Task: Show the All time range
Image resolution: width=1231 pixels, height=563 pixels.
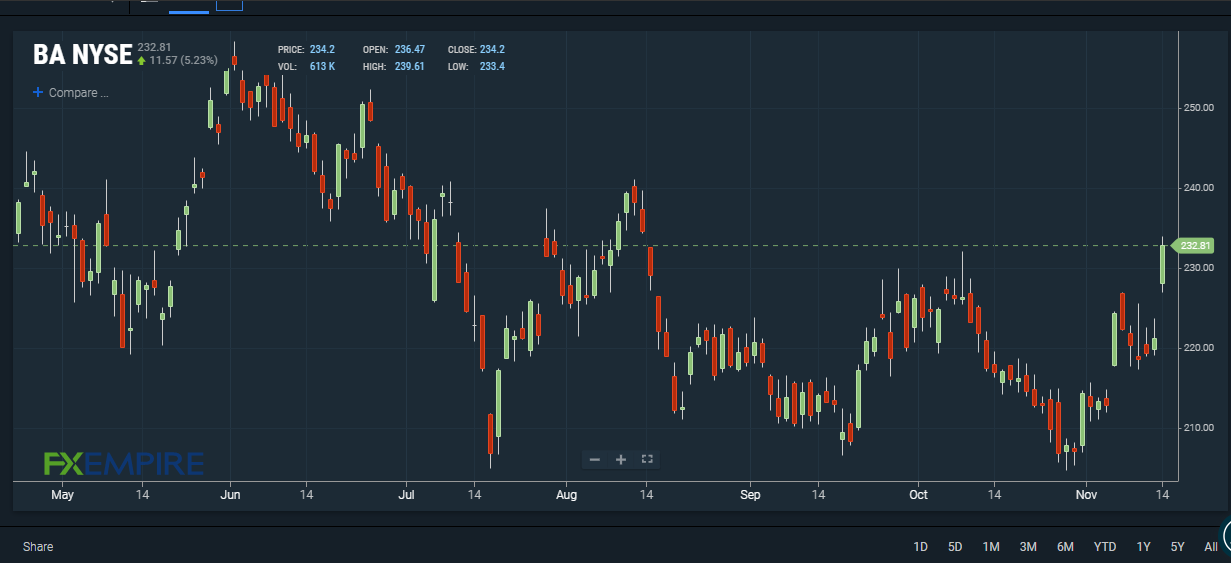Action: 1211,547
